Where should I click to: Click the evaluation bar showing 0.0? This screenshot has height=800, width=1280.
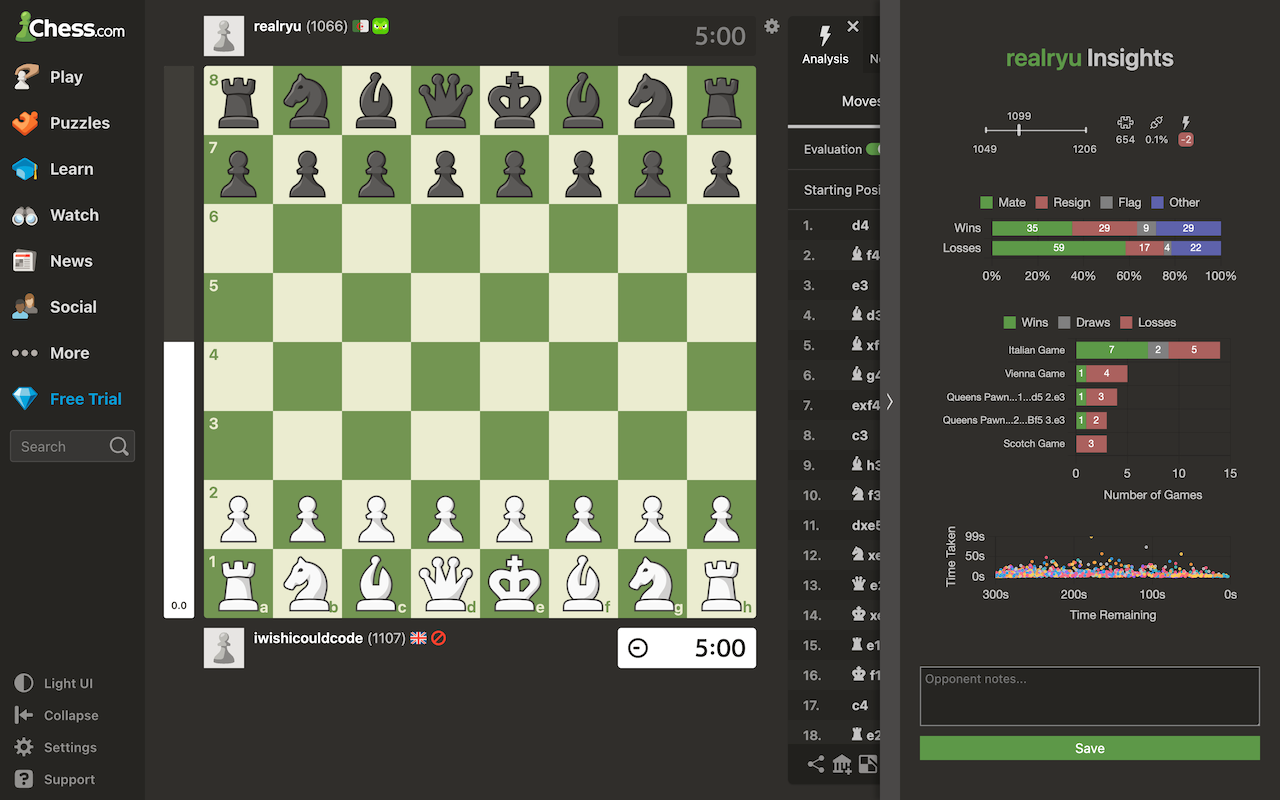coord(179,342)
